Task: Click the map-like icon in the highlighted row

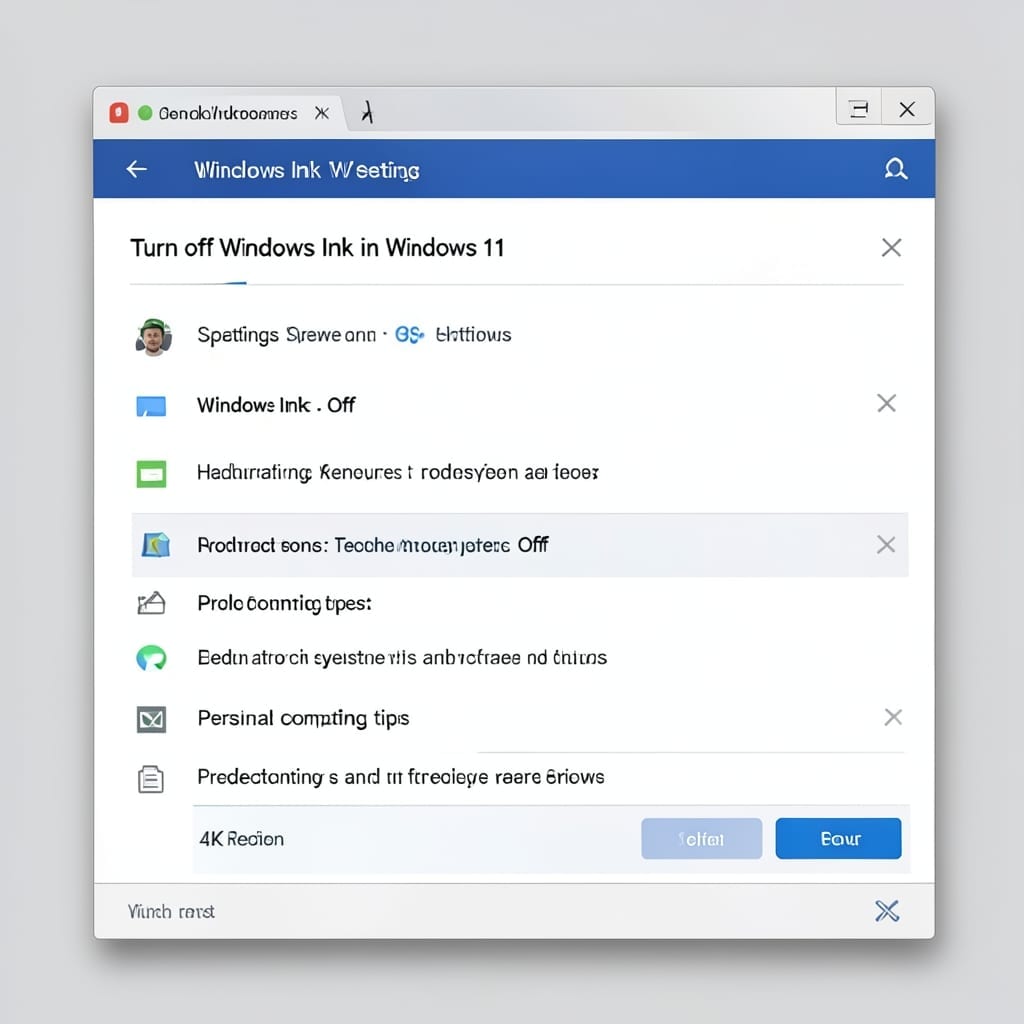Action: pos(155,545)
